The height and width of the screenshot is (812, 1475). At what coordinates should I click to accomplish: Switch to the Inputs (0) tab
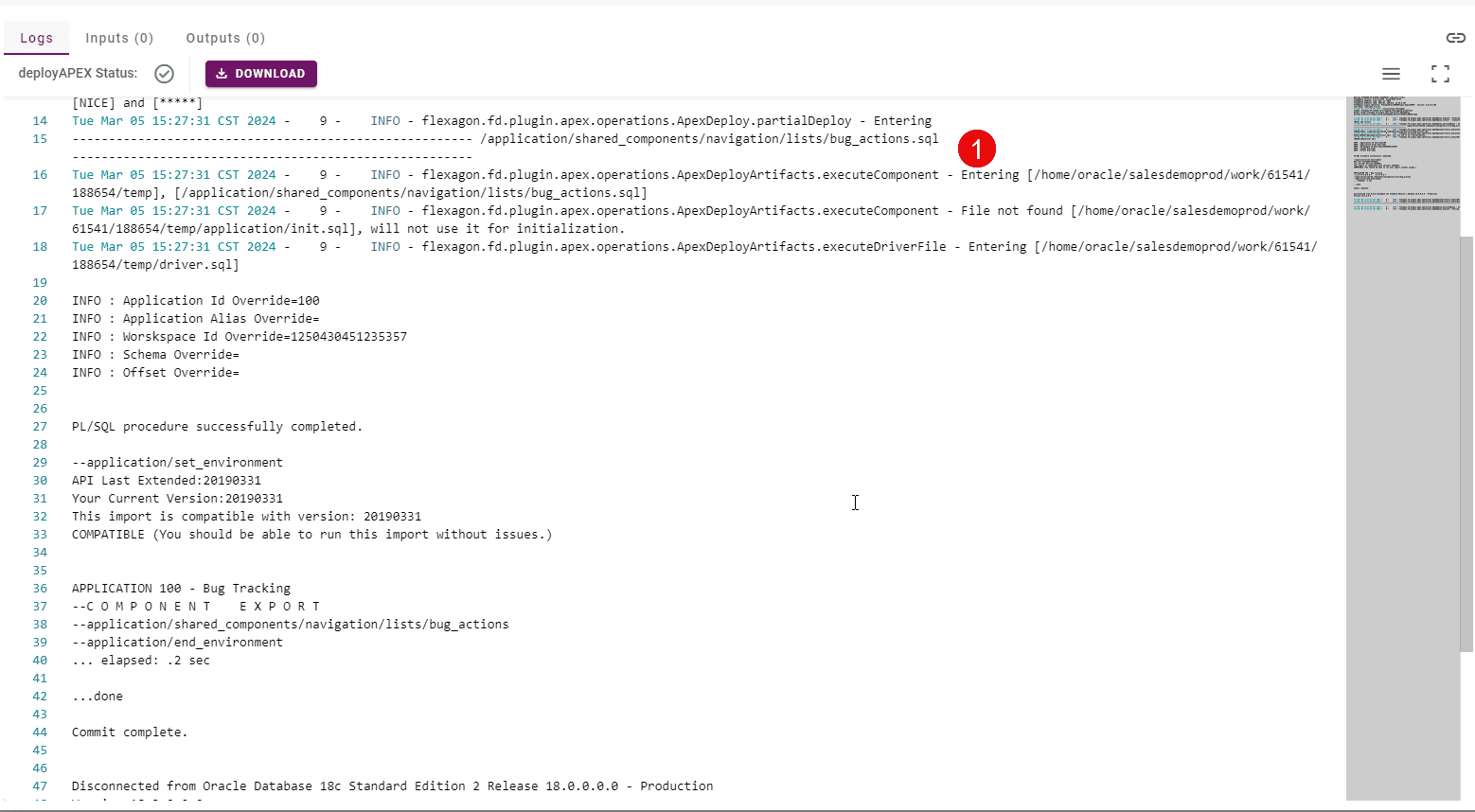coord(118,38)
